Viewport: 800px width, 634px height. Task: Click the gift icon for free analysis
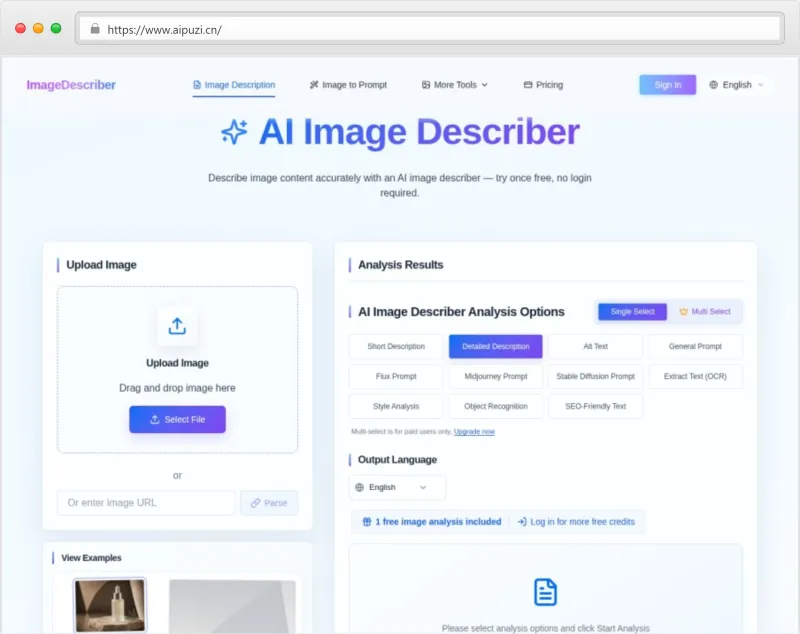[x=367, y=522]
